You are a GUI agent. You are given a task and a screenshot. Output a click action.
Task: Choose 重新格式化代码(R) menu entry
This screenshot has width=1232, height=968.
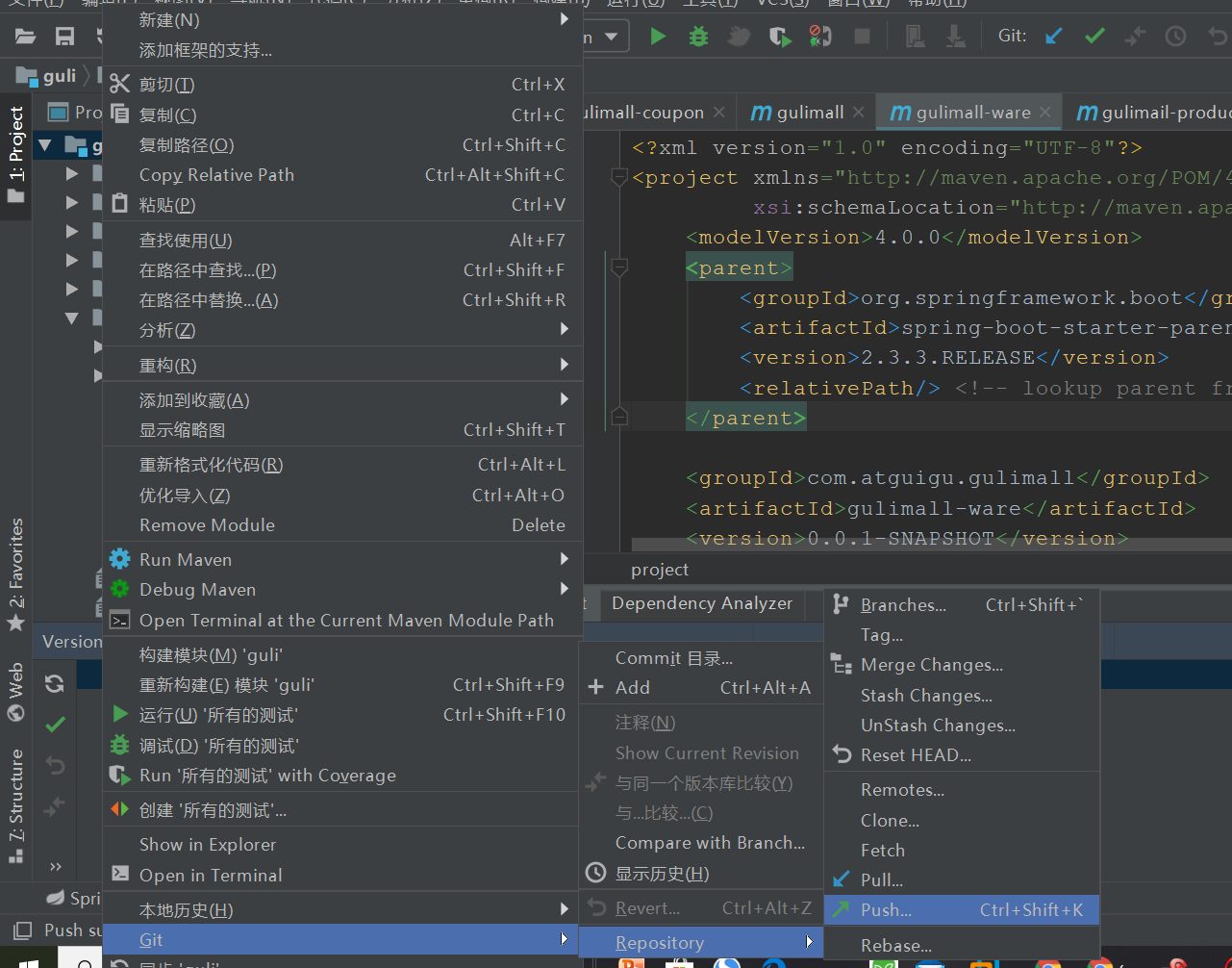click(342, 465)
